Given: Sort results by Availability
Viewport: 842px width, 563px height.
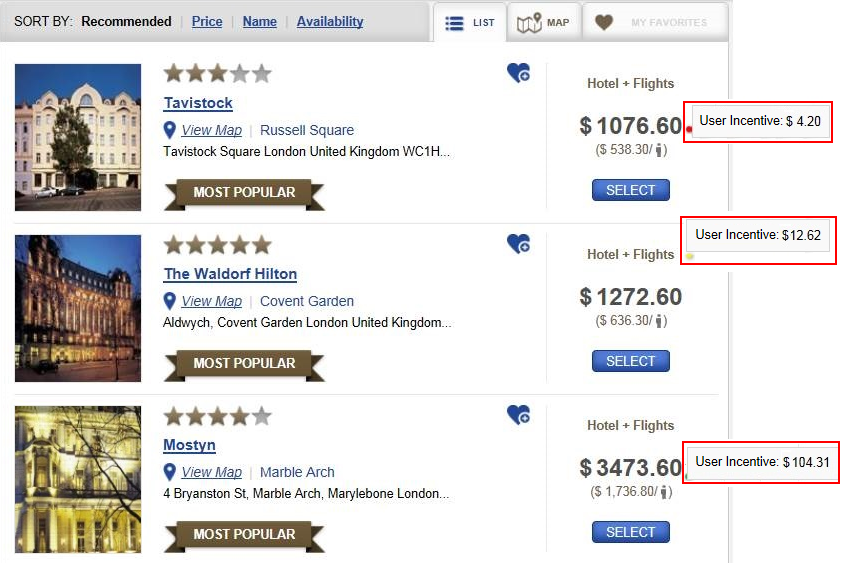Looking at the screenshot, I should pos(330,21).
